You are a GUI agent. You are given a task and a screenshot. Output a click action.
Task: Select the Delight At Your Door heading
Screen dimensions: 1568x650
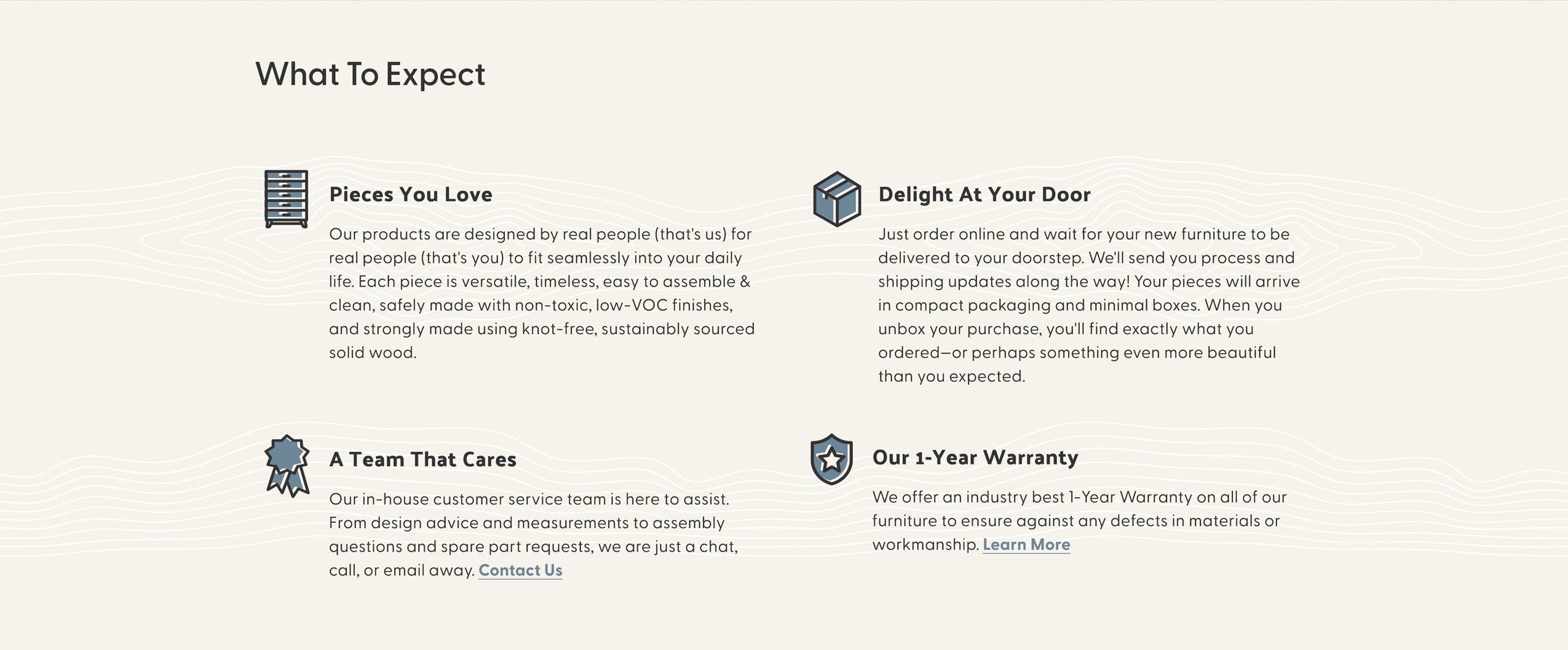coord(984,194)
